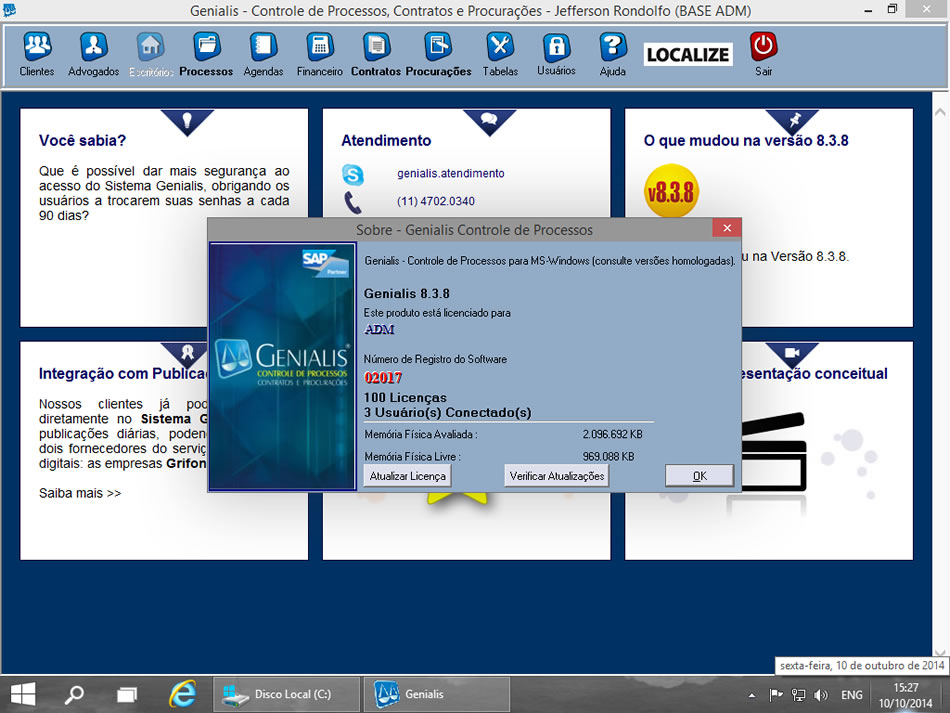This screenshot has width=950, height=713.
Task: Click the ENG language indicator
Action: click(x=851, y=695)
